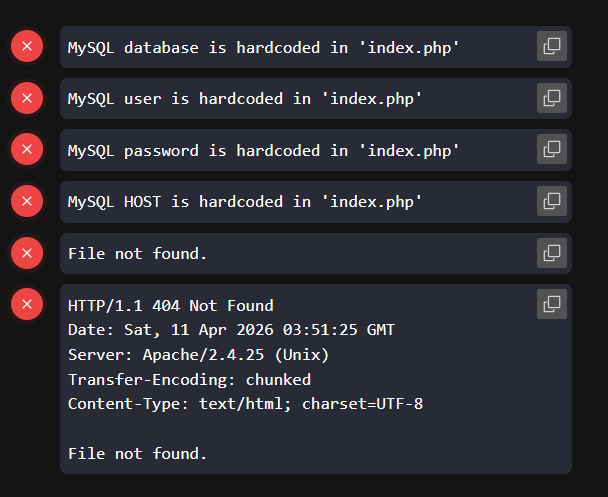Copy the single-line 'File not found.' message
This screenshot has width=608, height=497.
click(551, 253)
